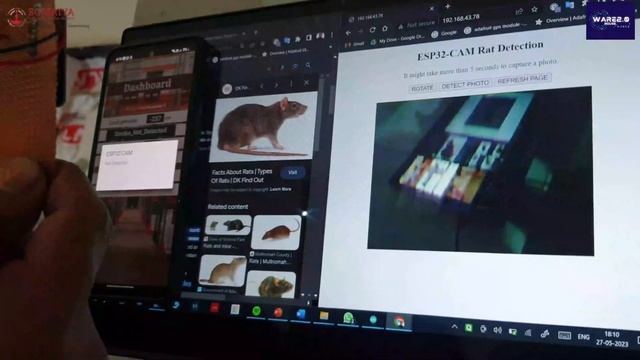The image size is (640, 360).
Task: Close the rat image preview panel
Action: 307,83
